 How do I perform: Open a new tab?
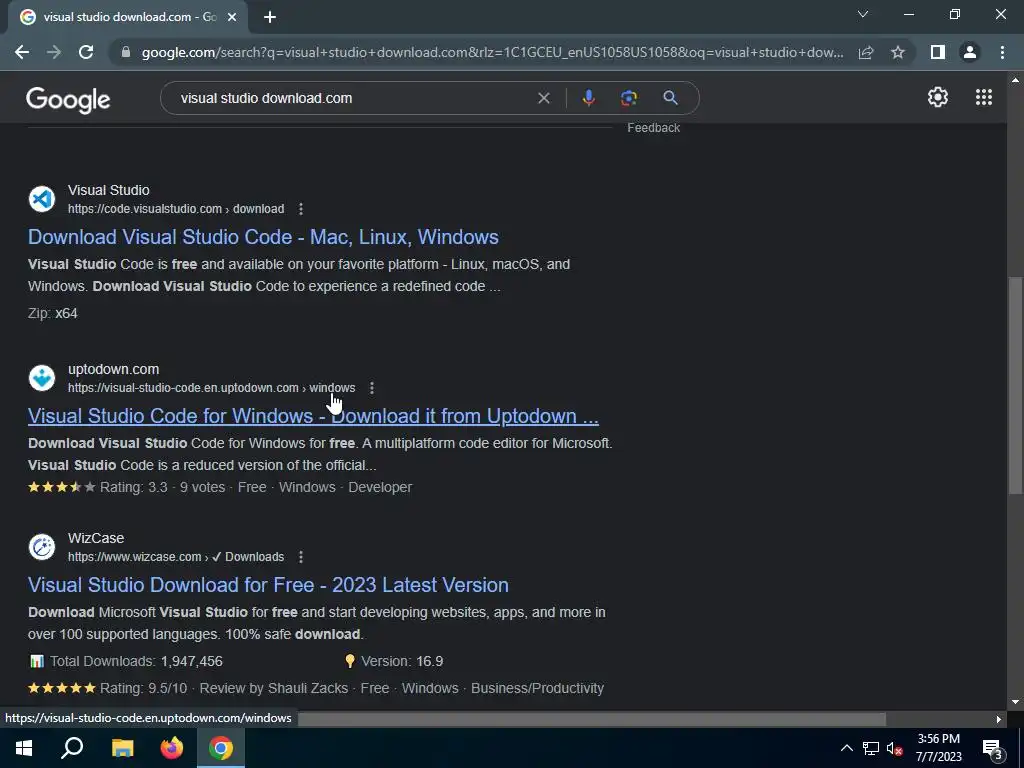(x=270, y=17)
